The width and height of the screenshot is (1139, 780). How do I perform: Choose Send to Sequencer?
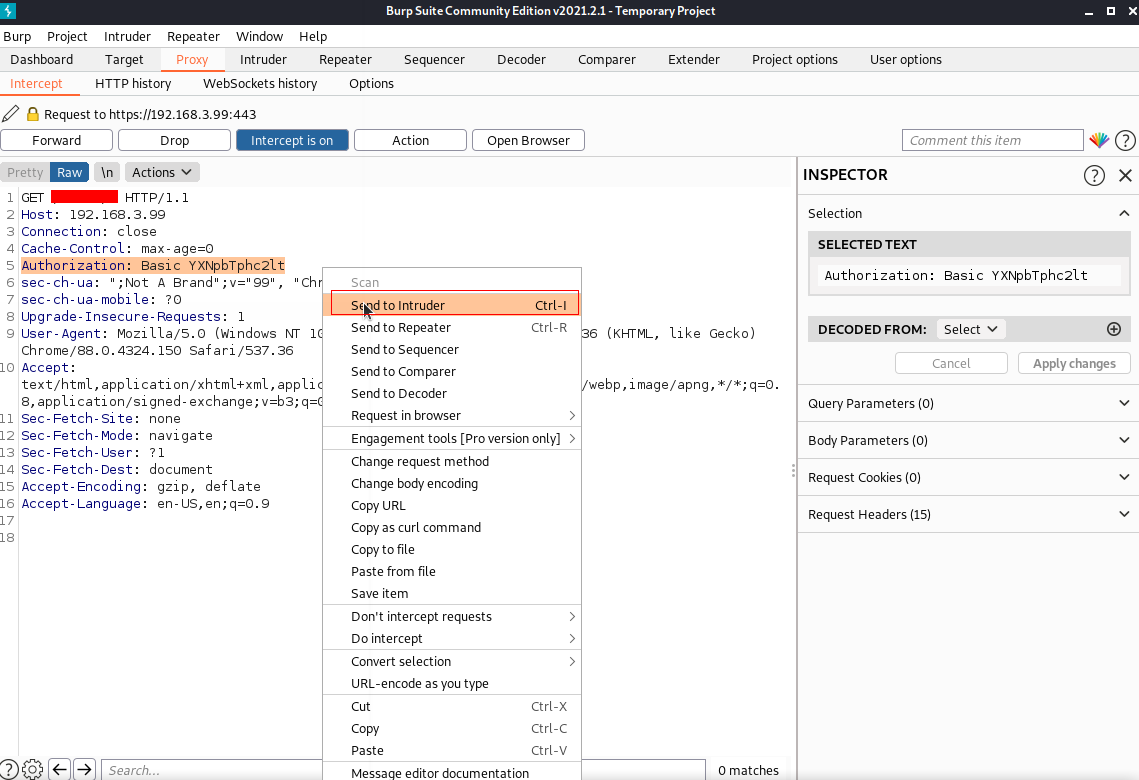(452, 349)
